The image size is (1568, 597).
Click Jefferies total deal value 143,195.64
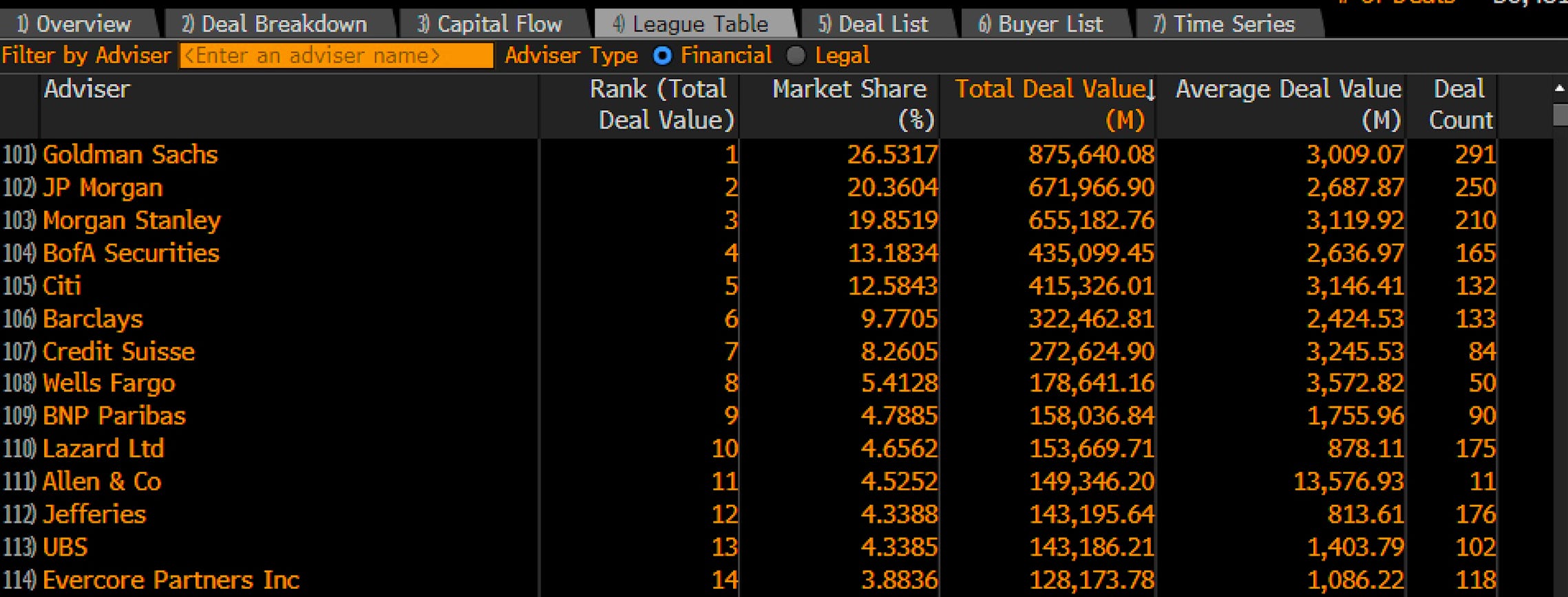tap(1091, 514)
